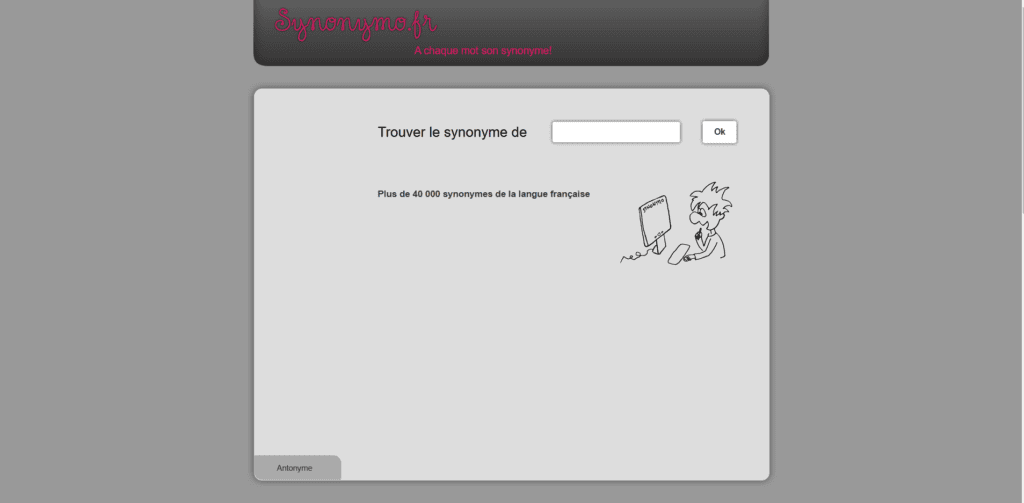Click the Synonymo.fr cursive logo

pos(355,24)
